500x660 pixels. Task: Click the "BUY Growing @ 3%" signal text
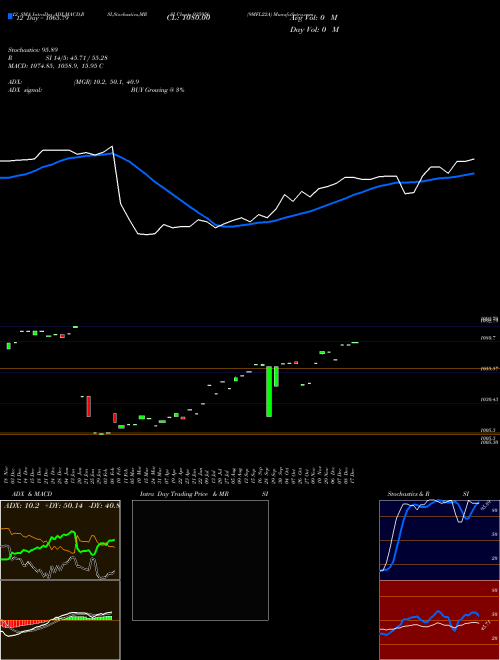coord(157,90)
